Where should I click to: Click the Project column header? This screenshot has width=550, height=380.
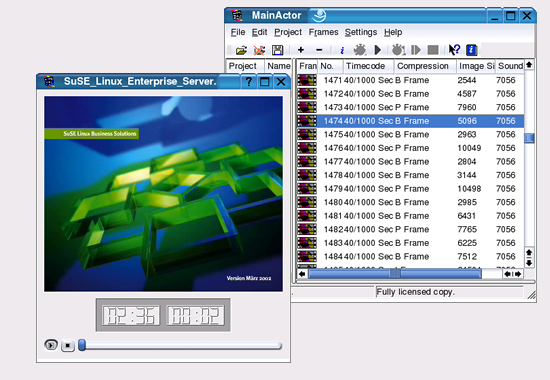[244, 66]
